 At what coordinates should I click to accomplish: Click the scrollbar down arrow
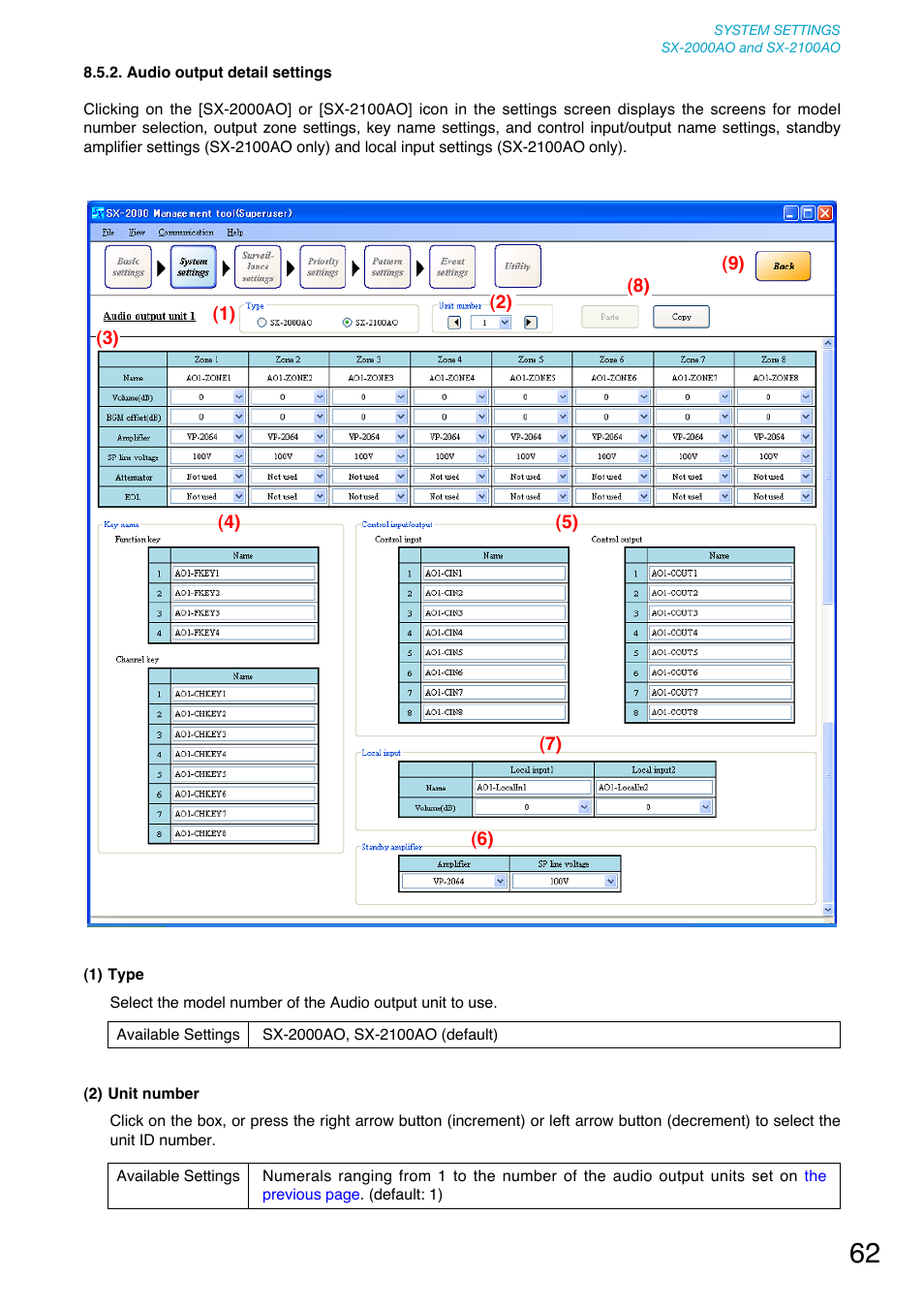point(828,910)
